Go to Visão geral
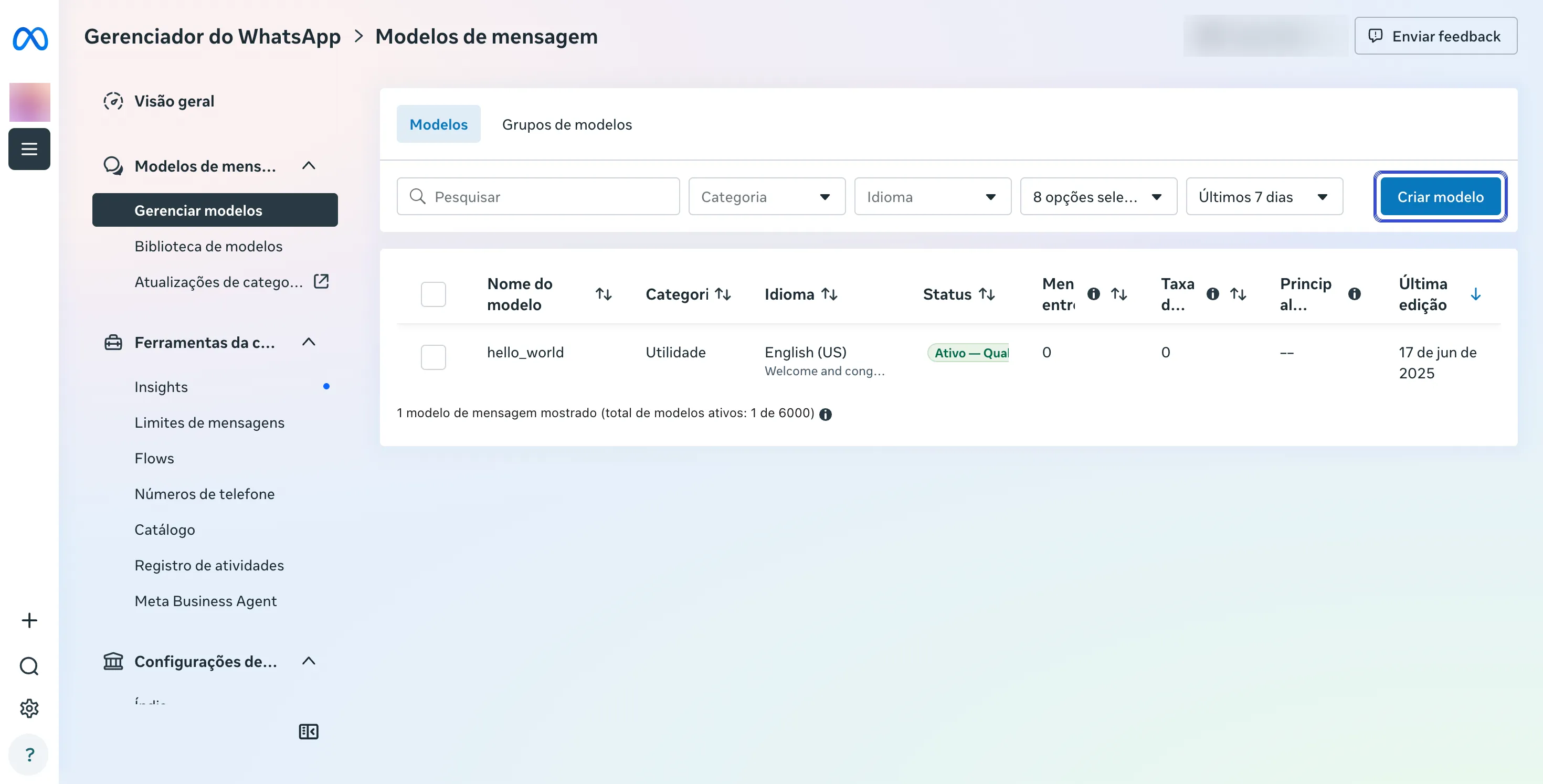The height and width of the screenshot is (784, 1543). pos(174,101)
